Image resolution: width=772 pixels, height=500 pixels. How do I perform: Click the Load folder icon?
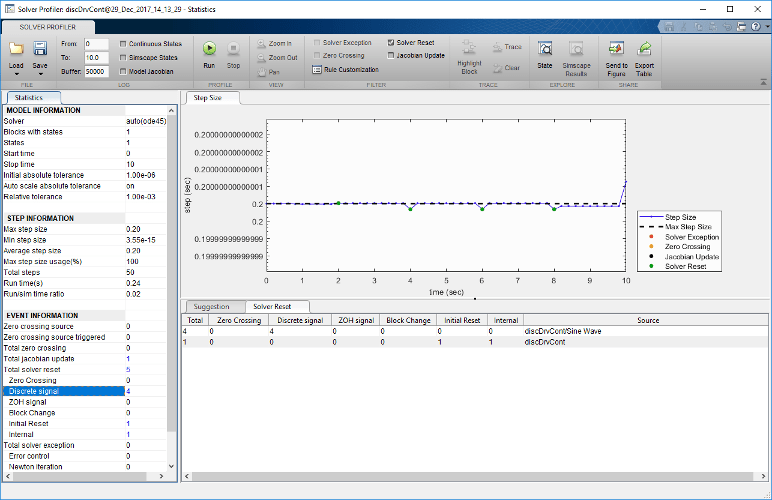(16, 48)
